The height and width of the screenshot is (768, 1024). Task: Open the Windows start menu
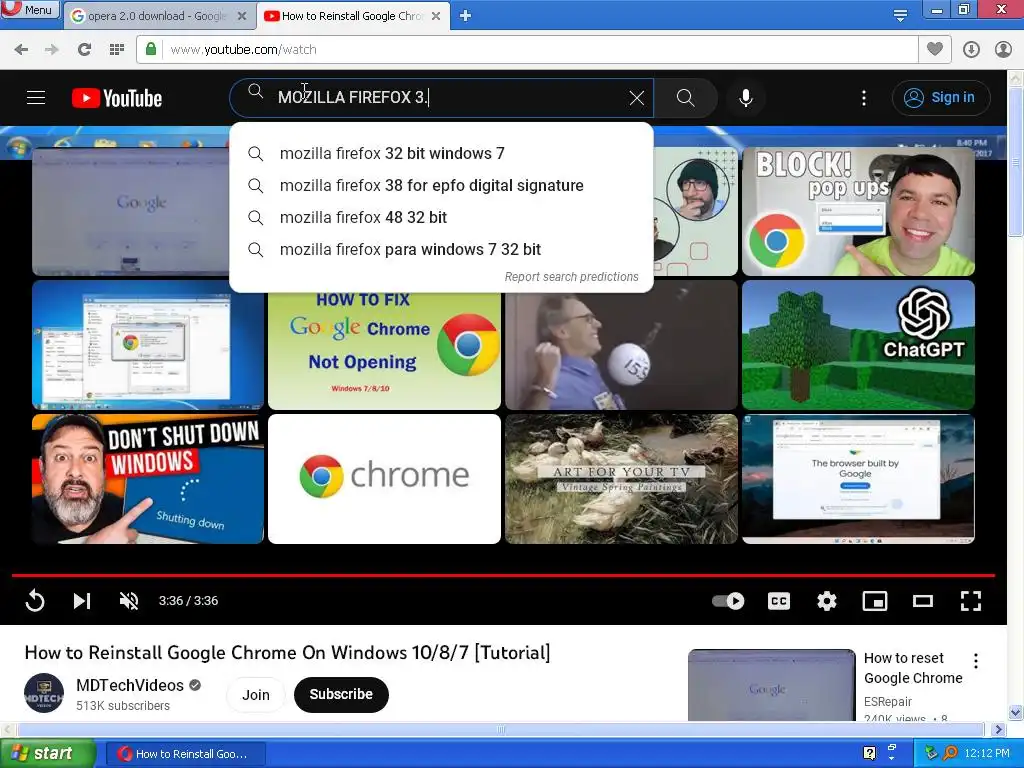coord(46,753)
